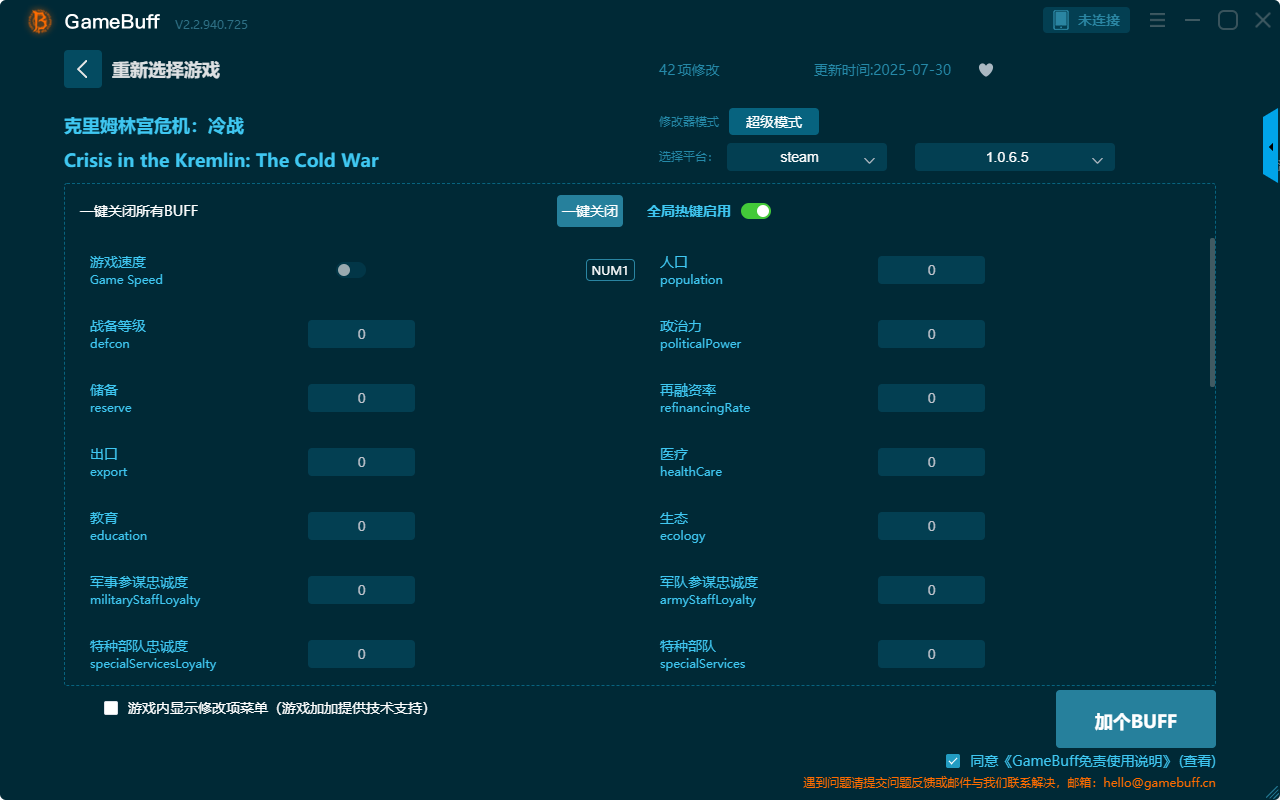Click the 未连接 connection button
1280x800 pixels.
point(1087,20)
